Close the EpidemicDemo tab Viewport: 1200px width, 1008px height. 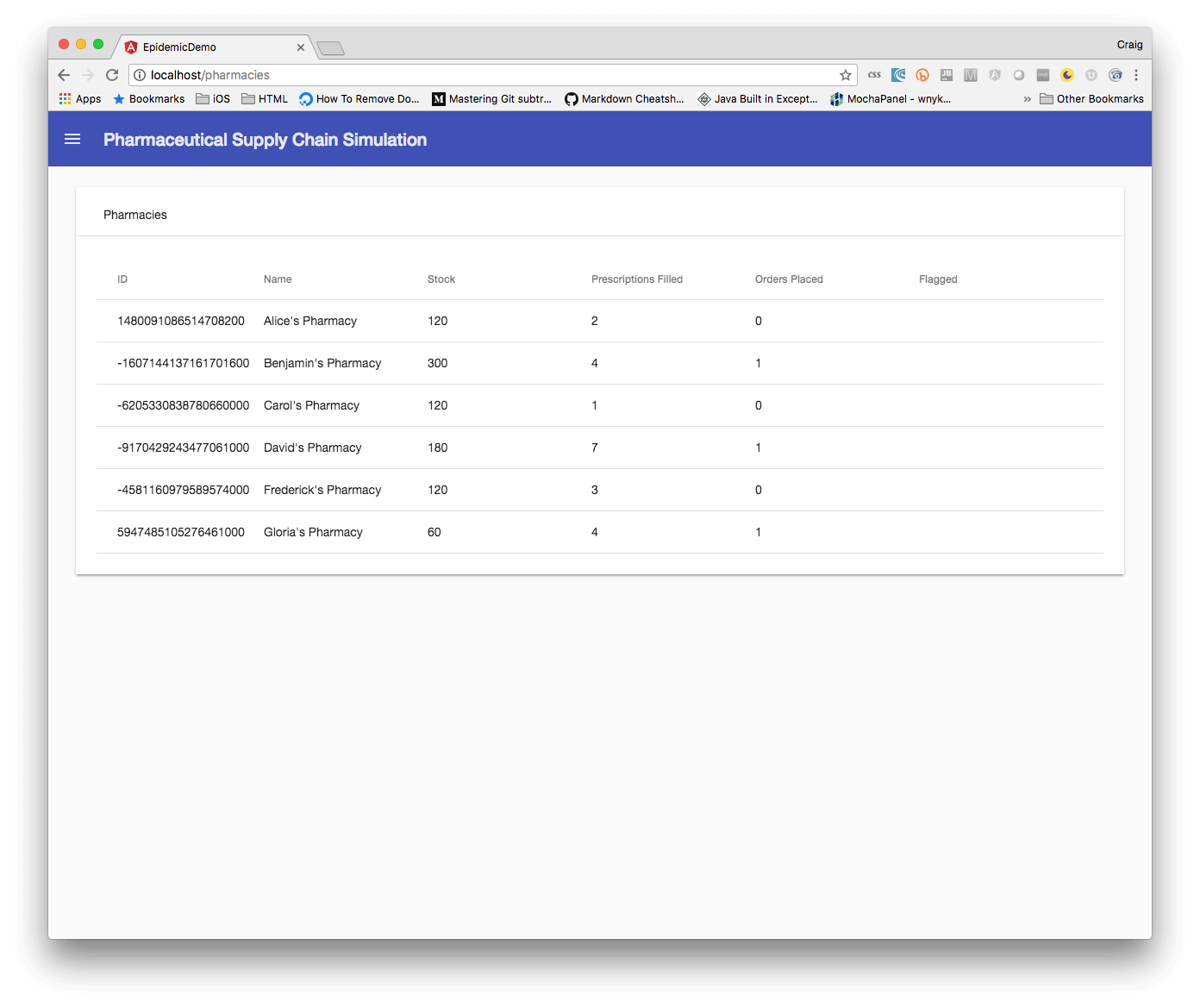point(301,47)
